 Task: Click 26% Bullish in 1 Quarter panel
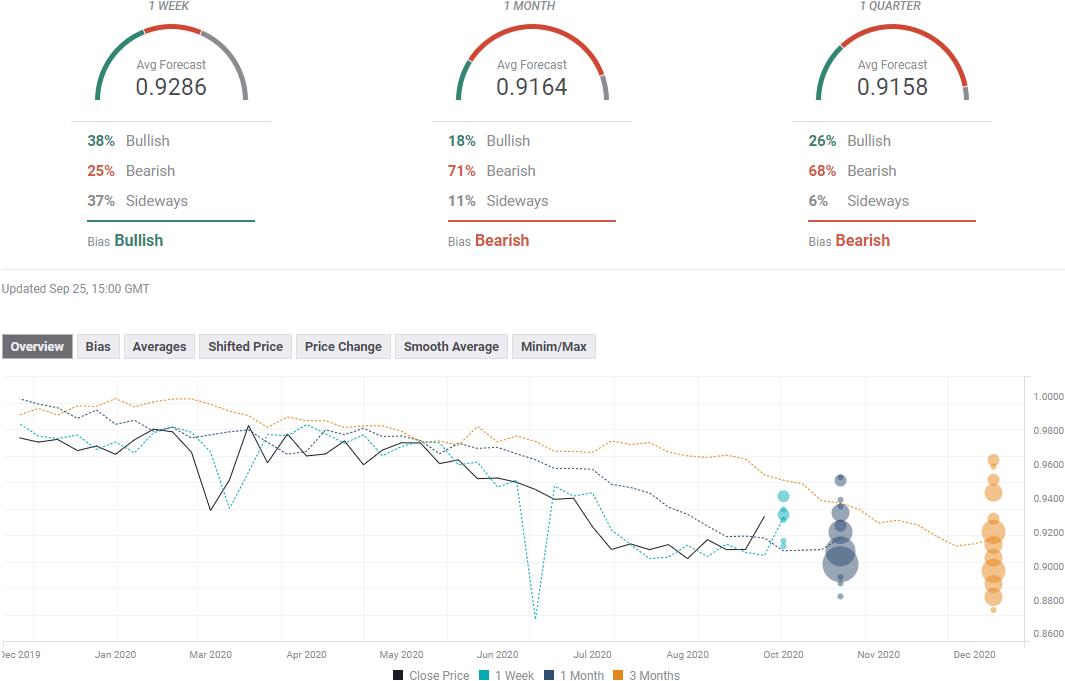pos(850,141)
